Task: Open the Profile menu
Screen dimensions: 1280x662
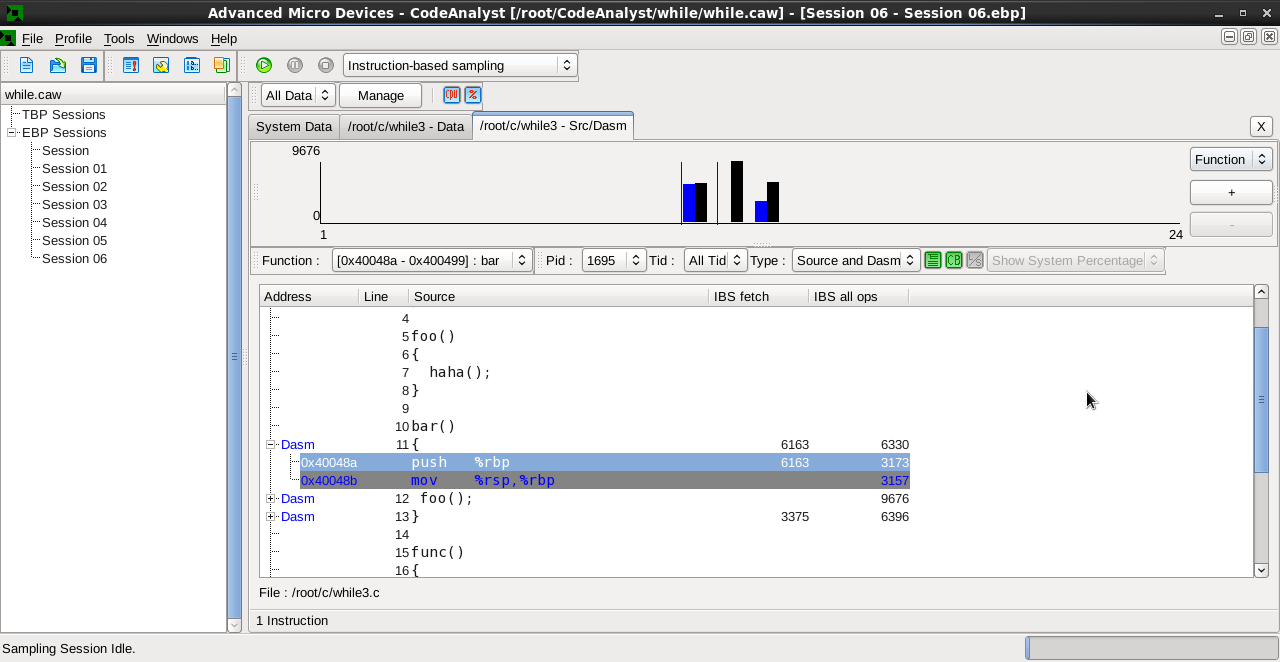Action: [x=73, y=38]
